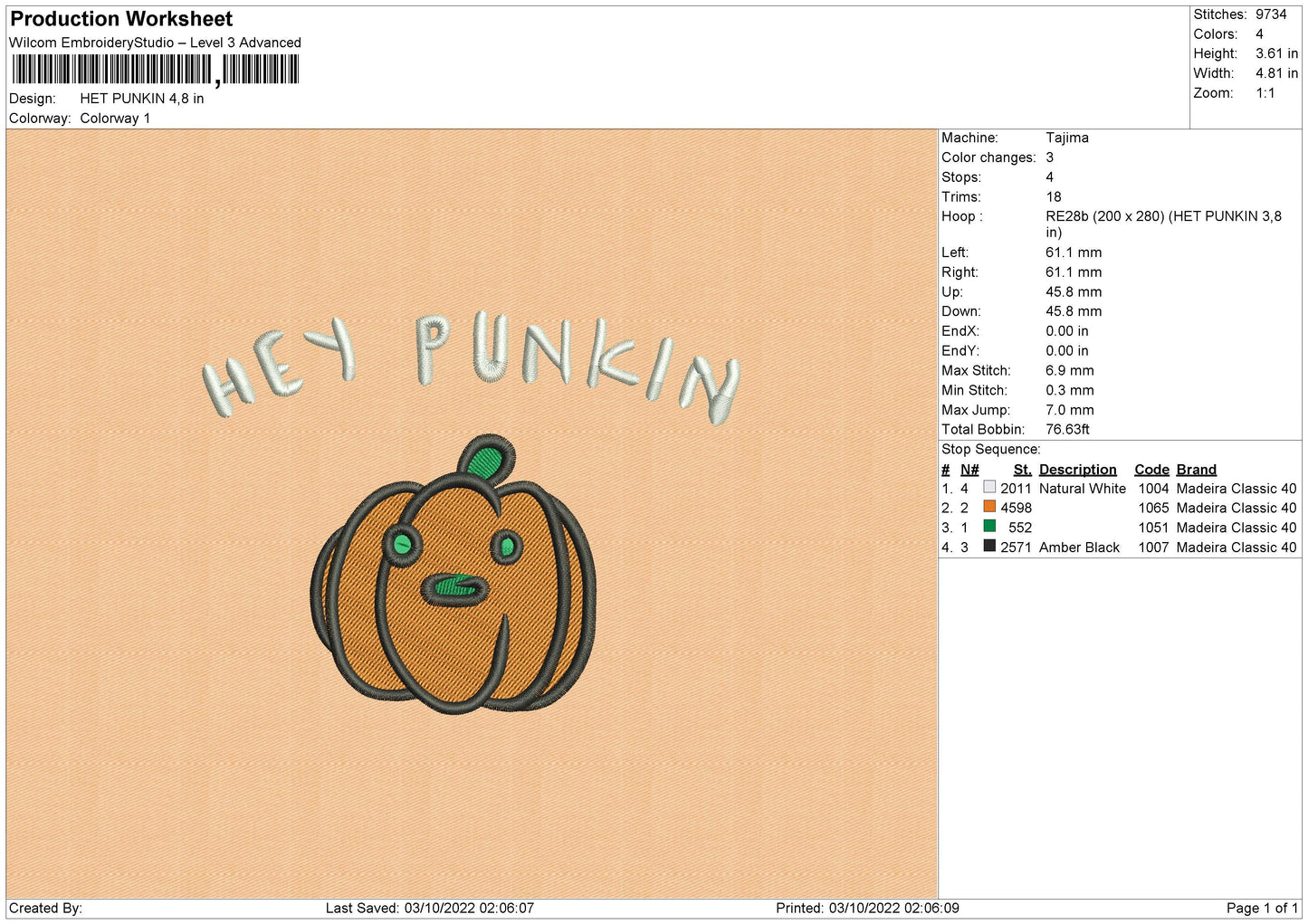
Task: Click the Max Jump value 7.0 mm
Action: click(x=1070, y=410)
